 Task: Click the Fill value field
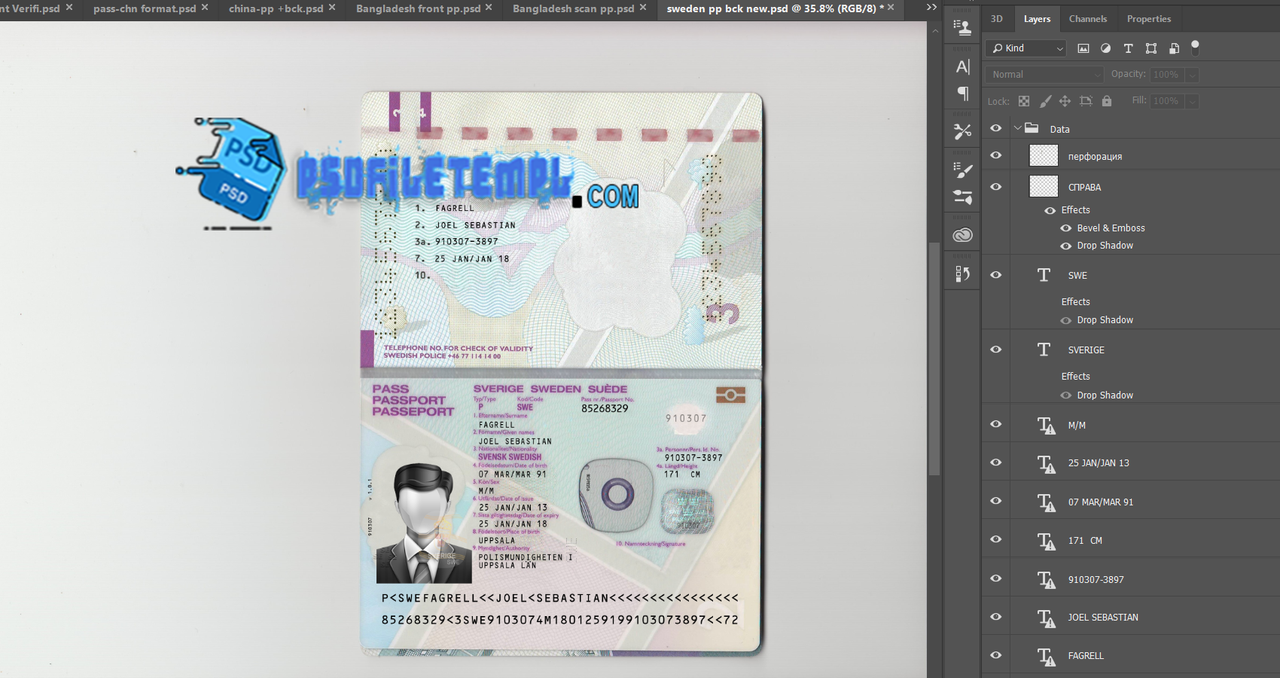pos(1167,101)
